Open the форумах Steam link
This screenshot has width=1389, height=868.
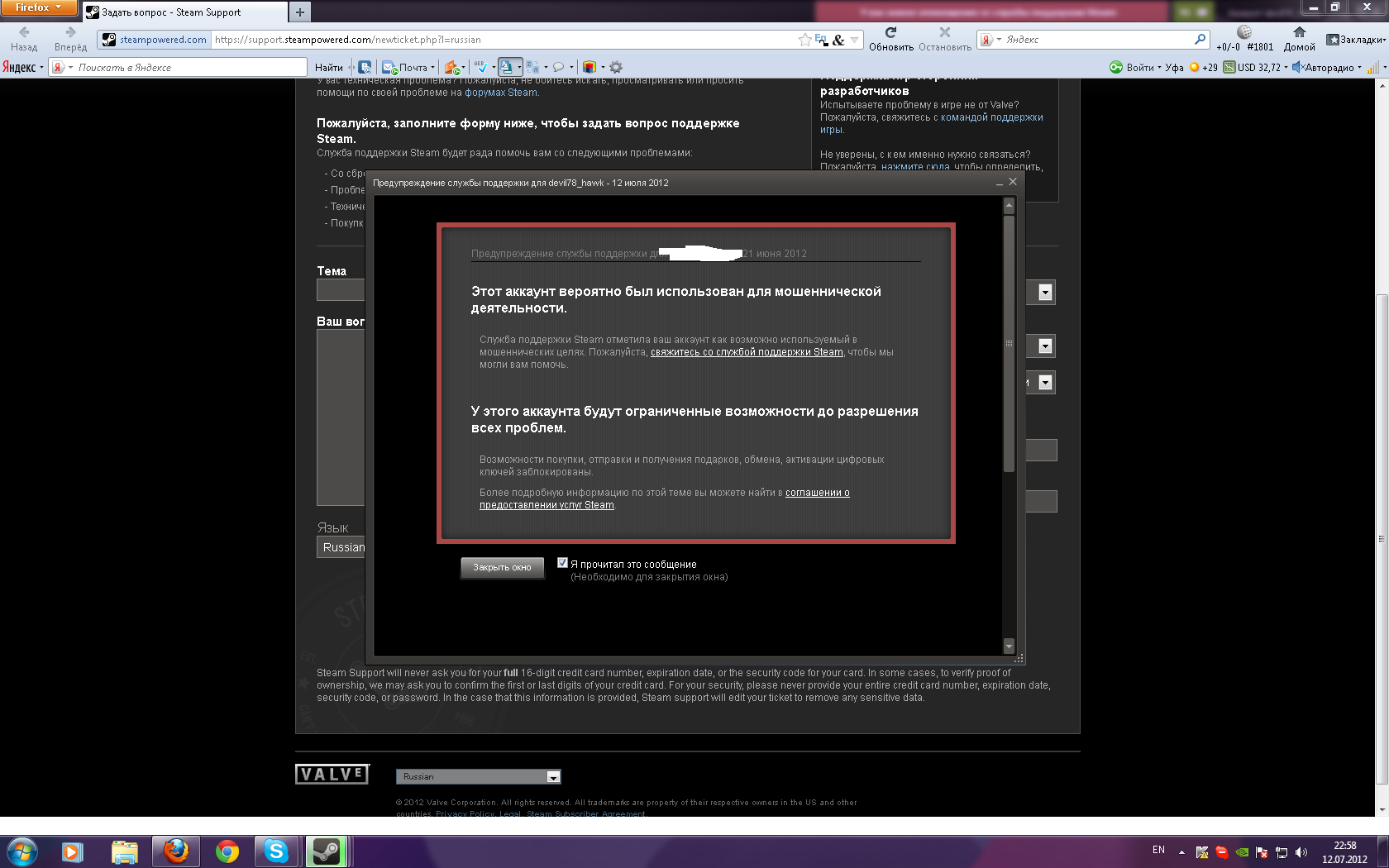point(501,93)
